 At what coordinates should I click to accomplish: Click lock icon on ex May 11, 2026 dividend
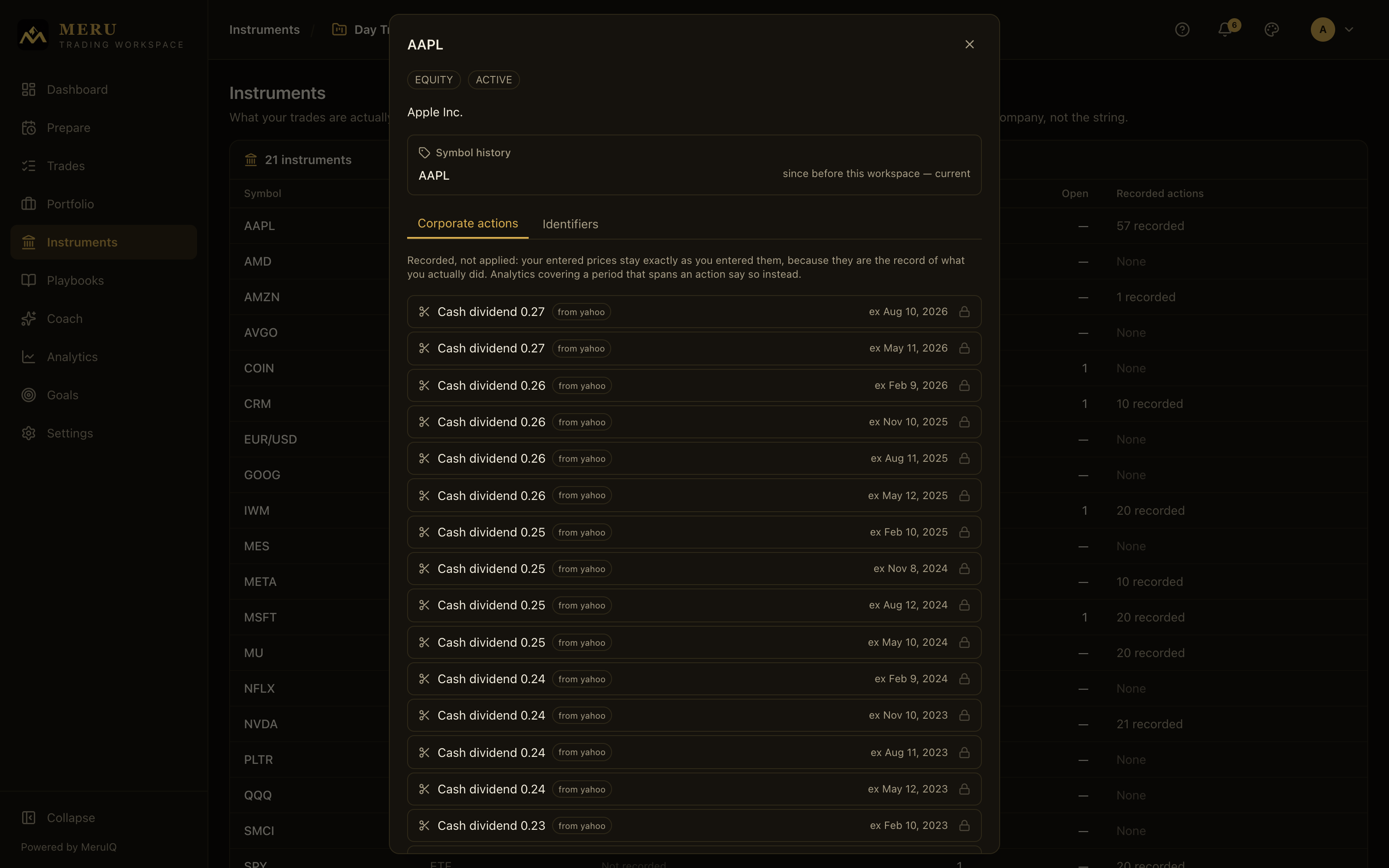964,349
